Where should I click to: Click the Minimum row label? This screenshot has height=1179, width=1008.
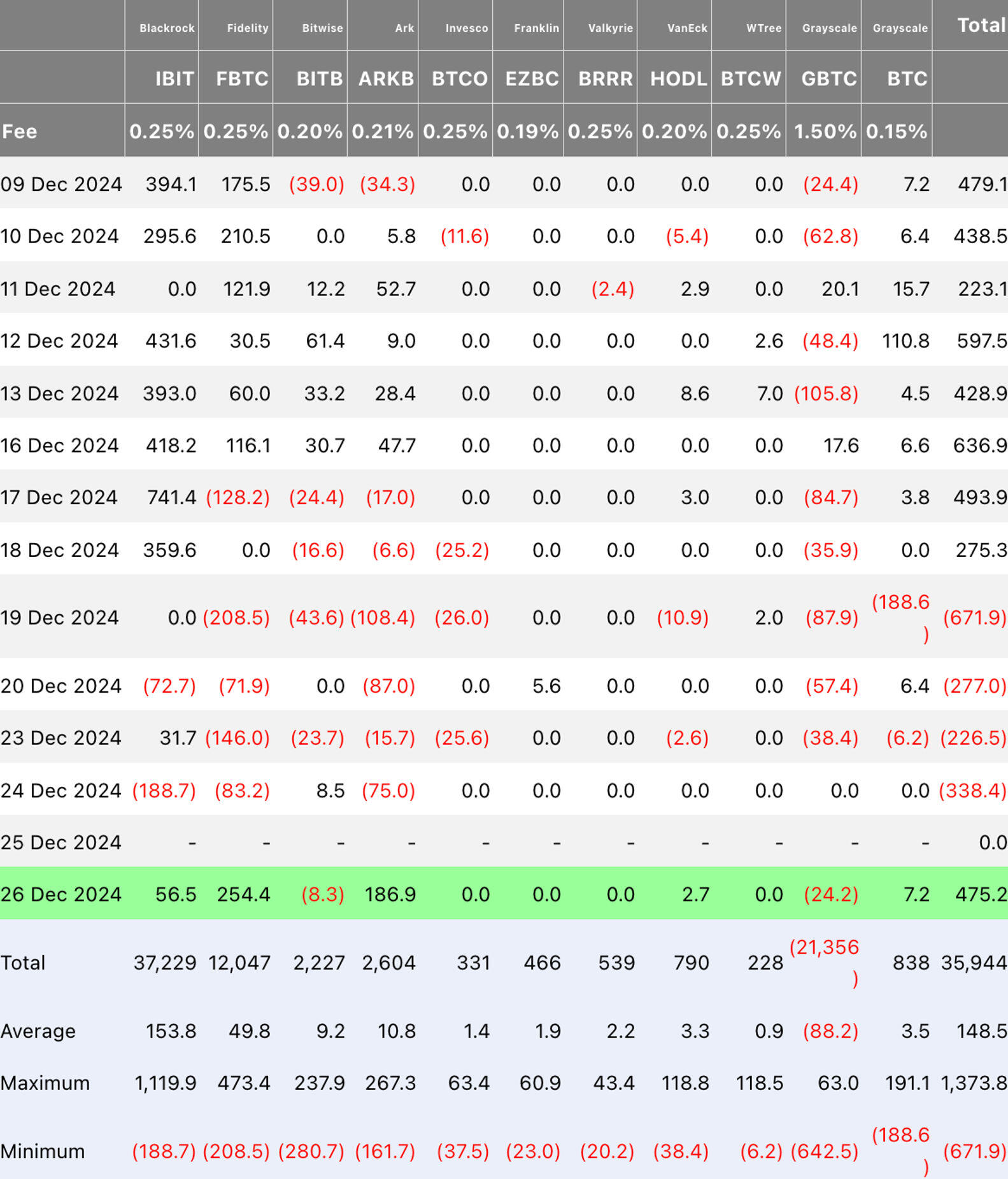point(42,1150)
